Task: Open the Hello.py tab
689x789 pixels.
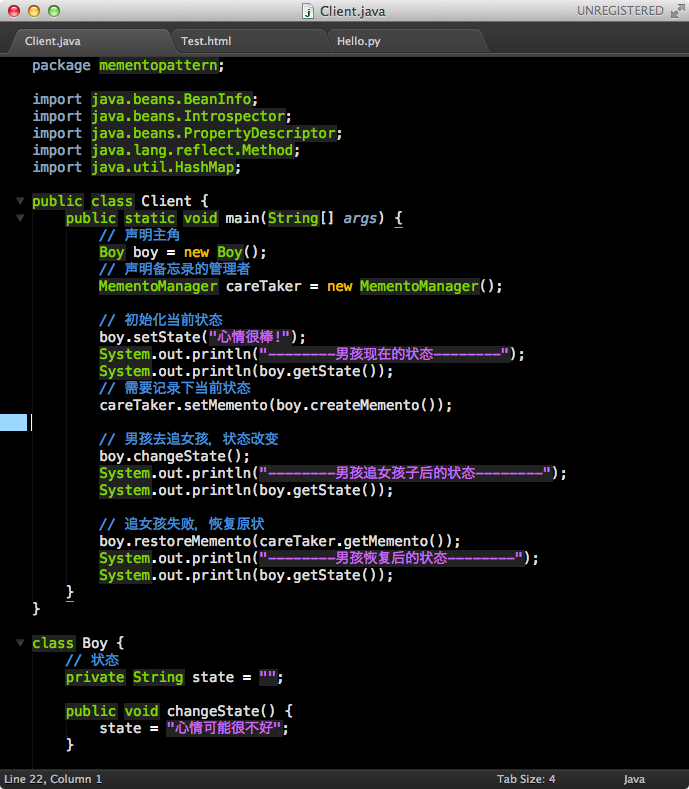Action: coord(358,41)
